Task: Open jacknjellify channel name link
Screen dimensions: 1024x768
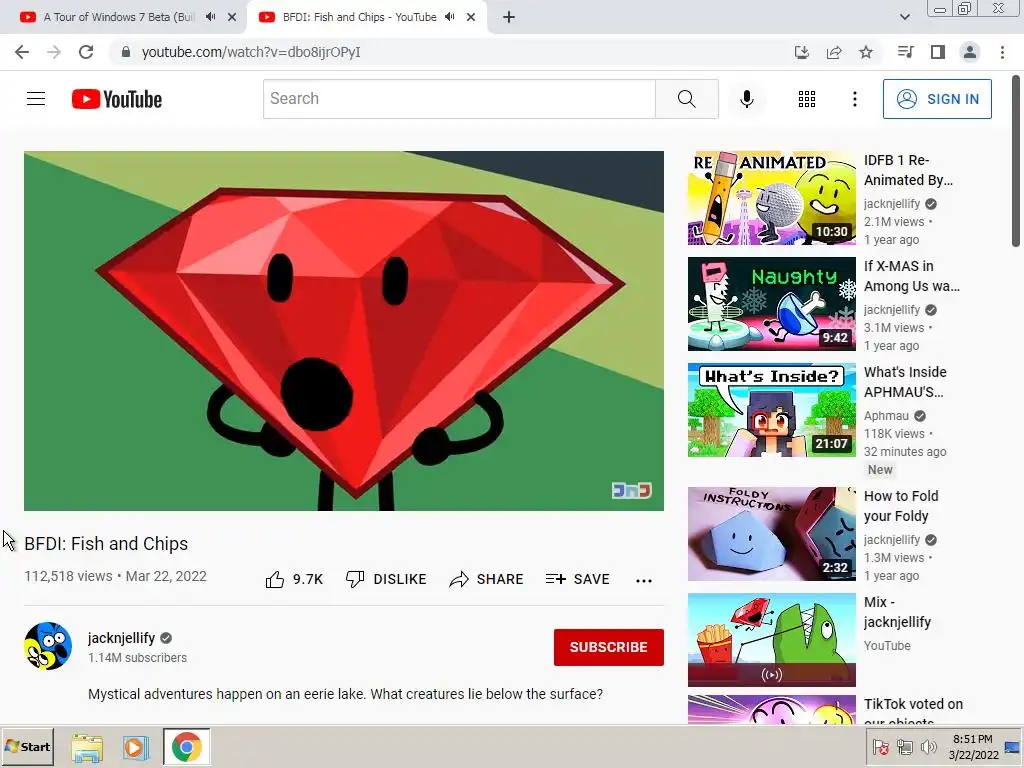Action: (x=121, y=638)
